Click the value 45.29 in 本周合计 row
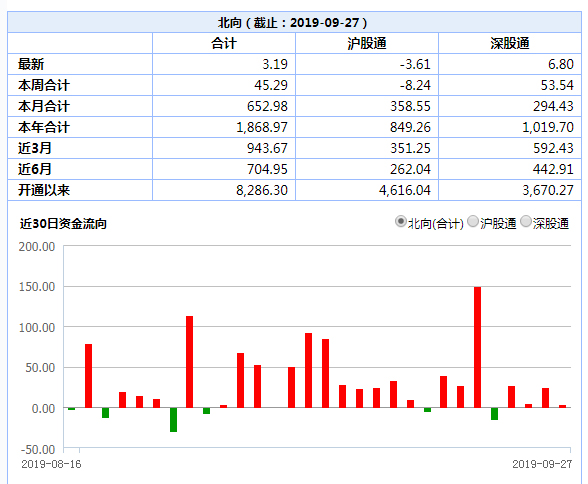Image resolution: width=588 pixels, height=484 pixels. pyautogui.click(x=271, y=85)
